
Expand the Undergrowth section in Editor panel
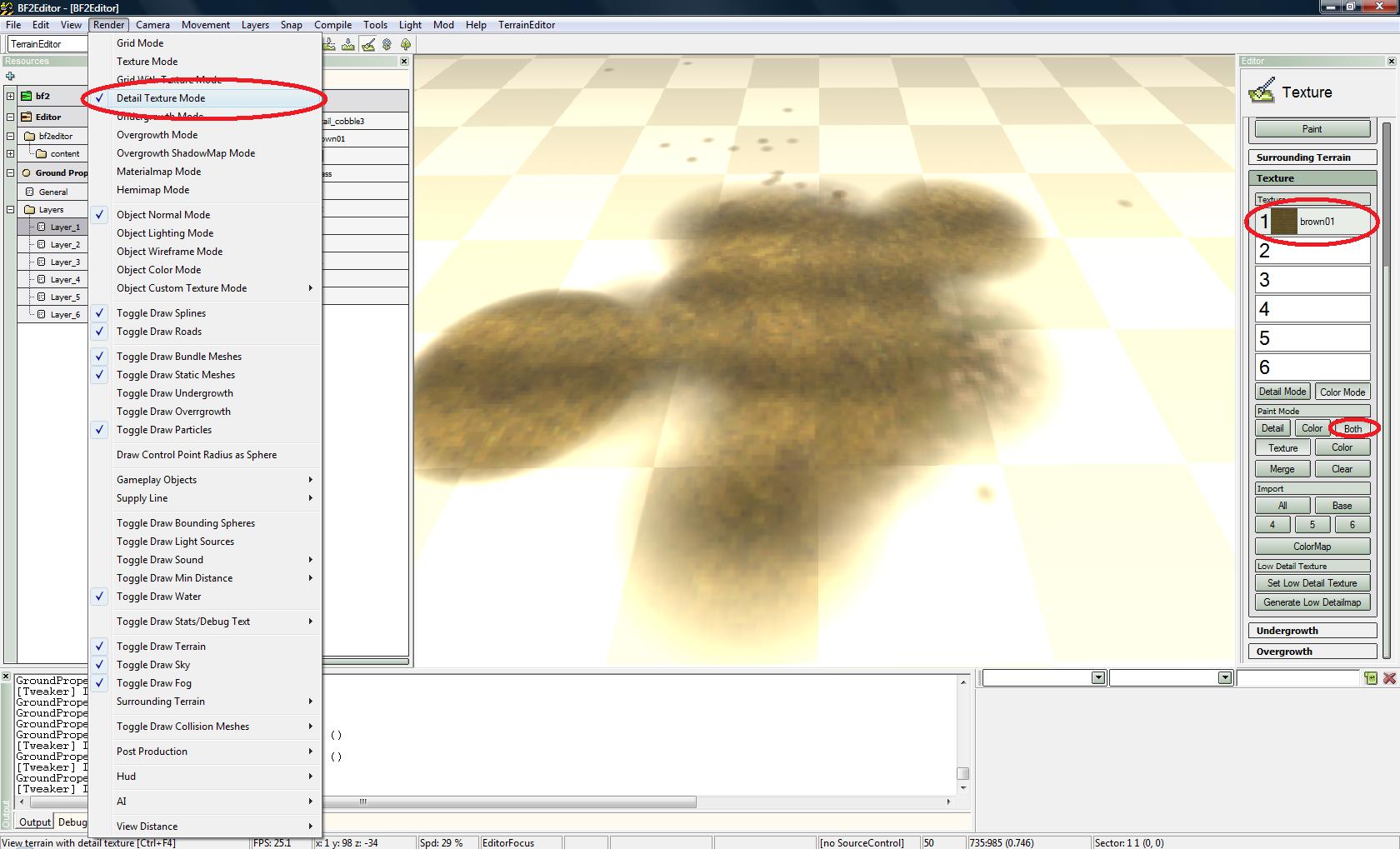point(1312,631)
